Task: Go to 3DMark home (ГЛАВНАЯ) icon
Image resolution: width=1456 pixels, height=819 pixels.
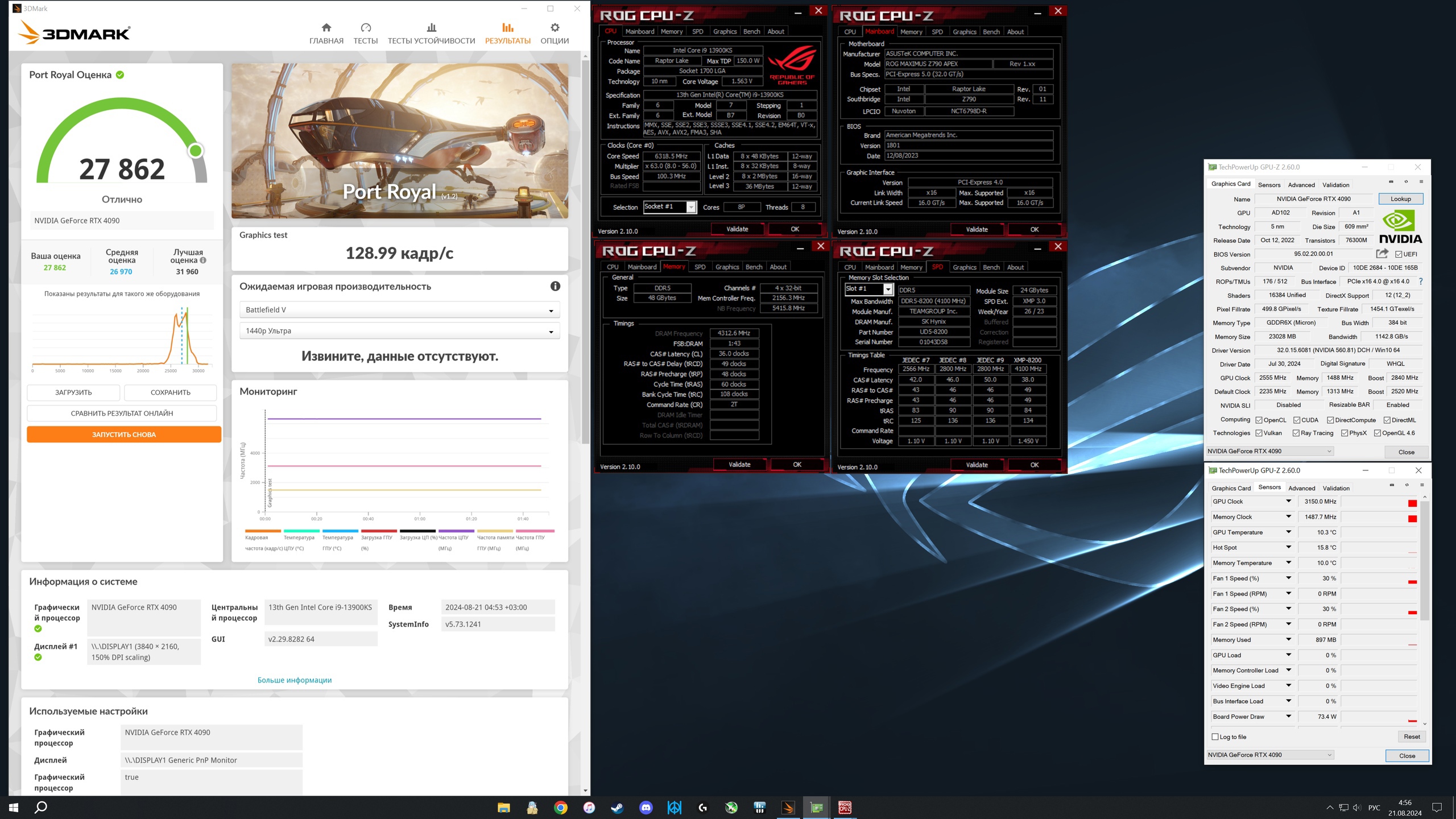Action: [x=326, y=27]
